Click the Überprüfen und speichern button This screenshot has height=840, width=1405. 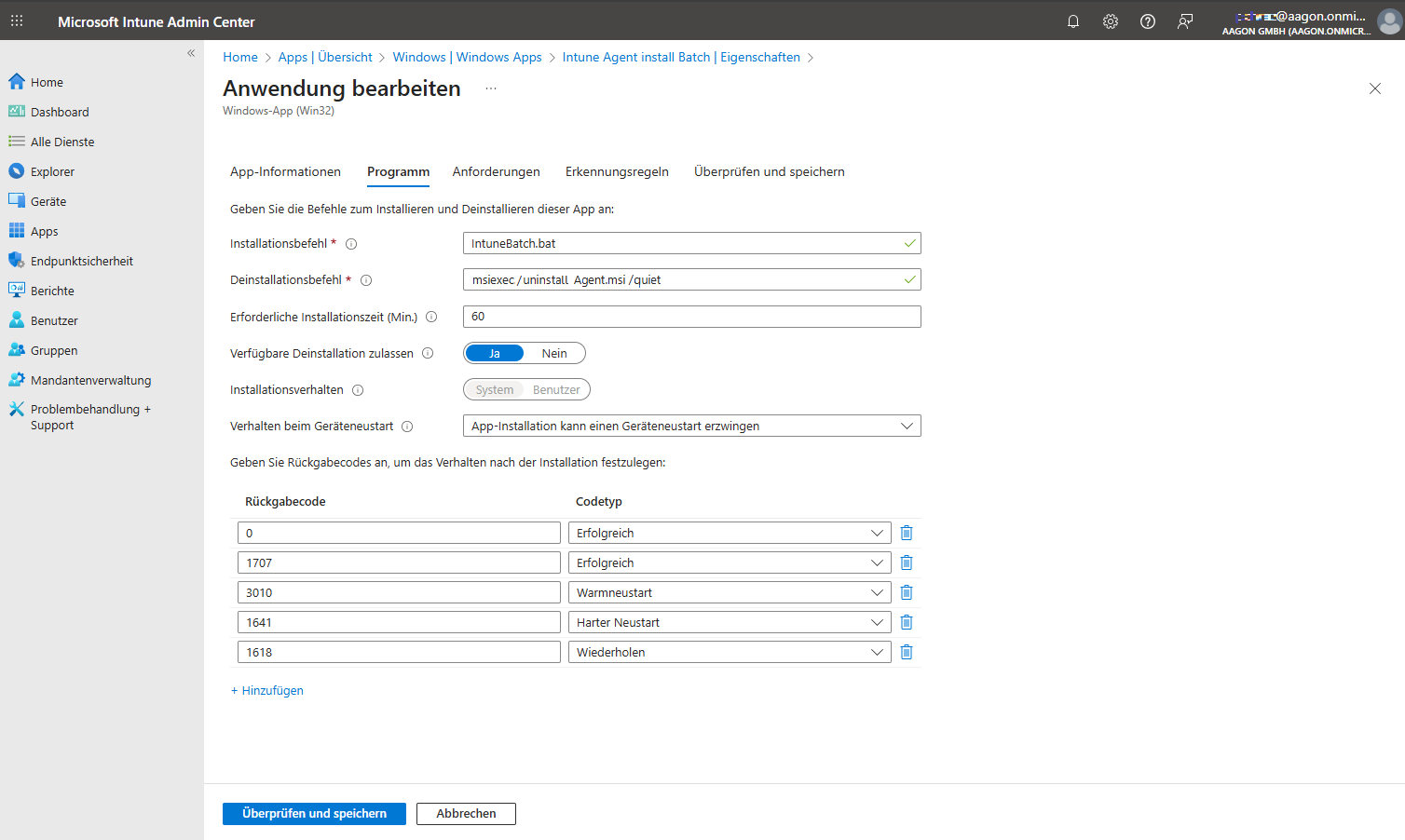[314, 813]
